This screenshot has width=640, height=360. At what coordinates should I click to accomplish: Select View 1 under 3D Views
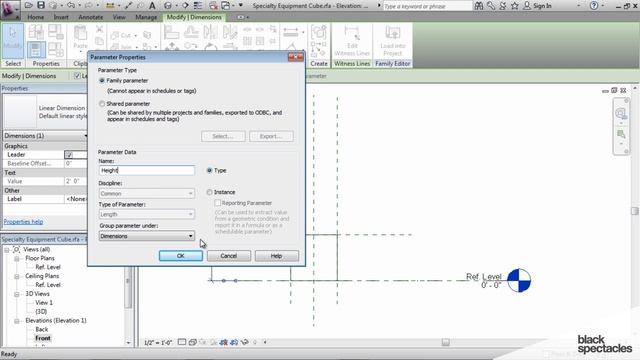point(44,303)
